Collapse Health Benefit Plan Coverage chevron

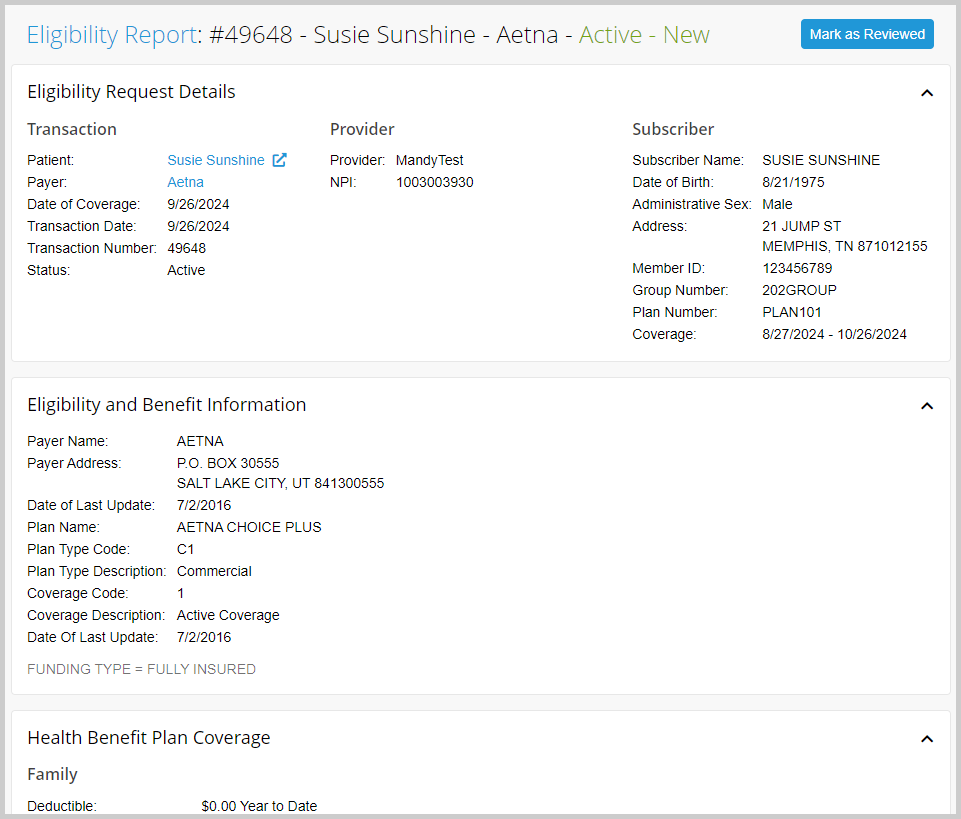926,739
